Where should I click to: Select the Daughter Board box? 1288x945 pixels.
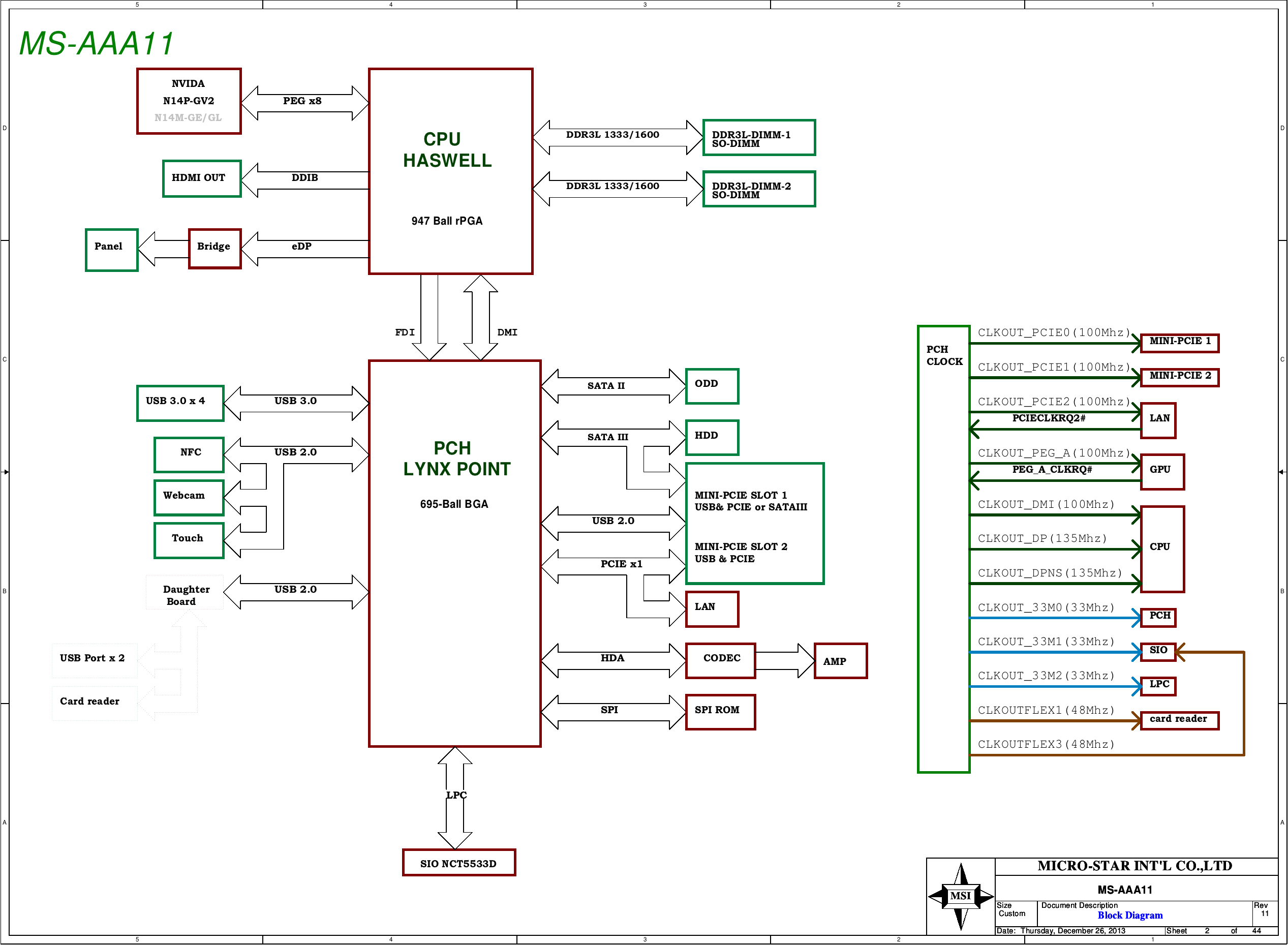184,593
